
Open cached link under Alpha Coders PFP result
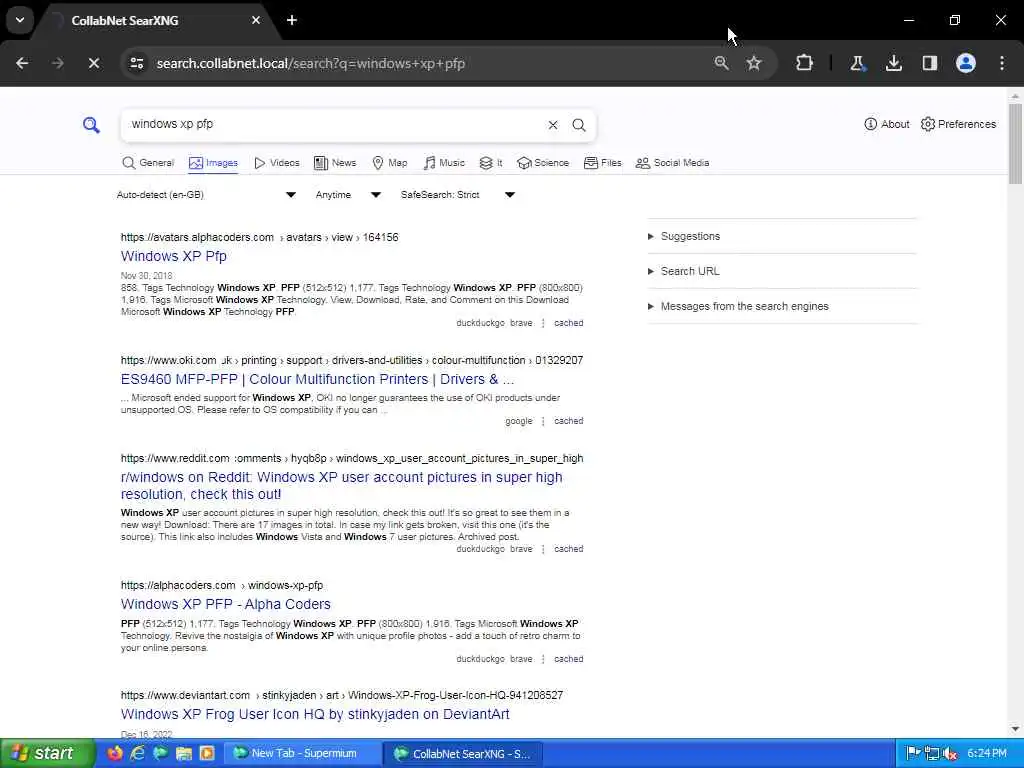(x=568, y=659)
